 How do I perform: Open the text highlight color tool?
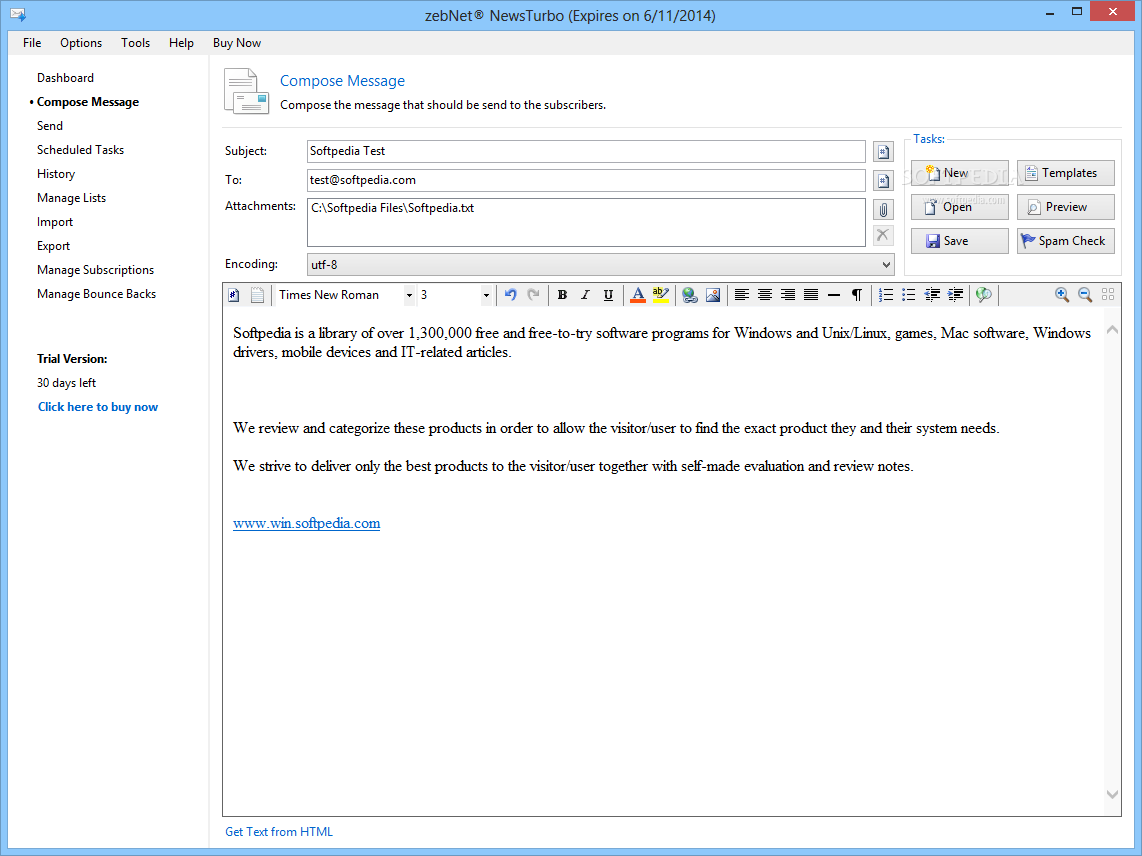(x=661, y=294)
